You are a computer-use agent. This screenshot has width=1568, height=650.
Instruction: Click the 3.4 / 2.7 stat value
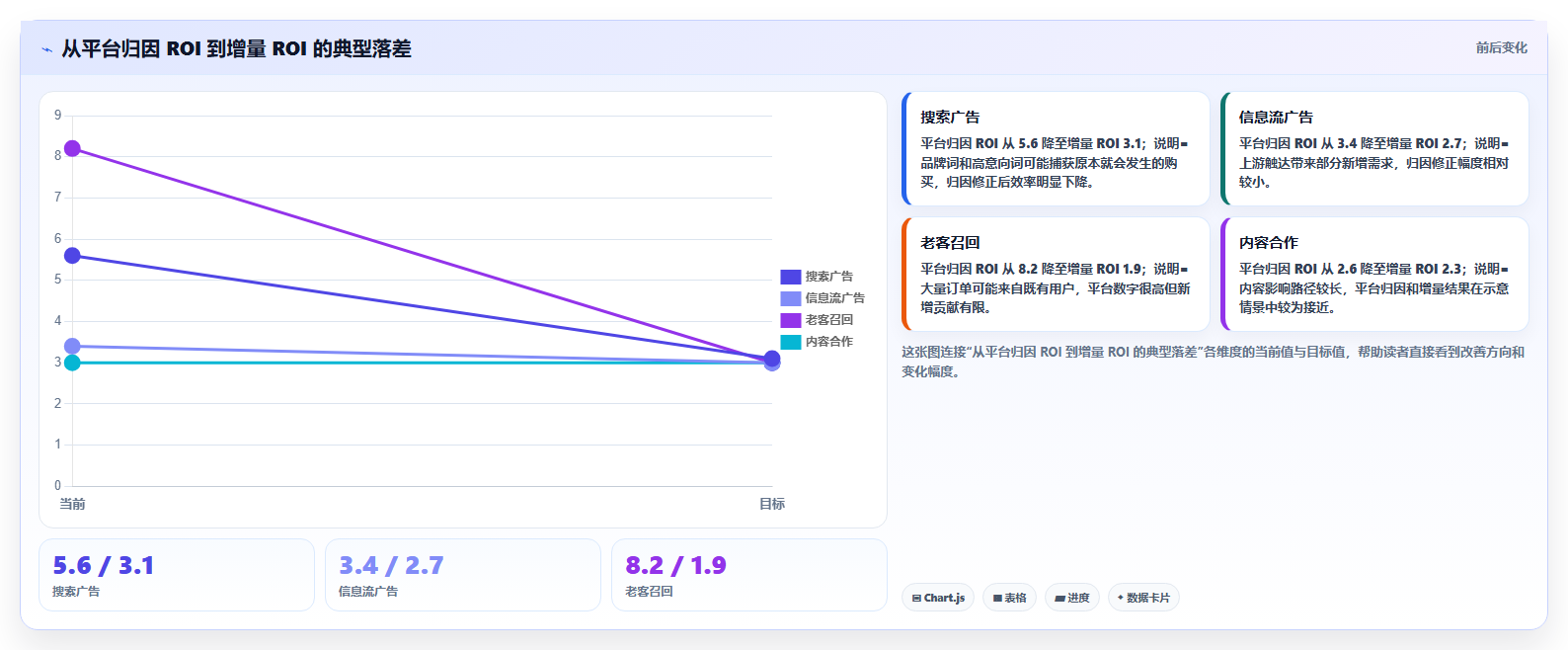coord(391,565)
